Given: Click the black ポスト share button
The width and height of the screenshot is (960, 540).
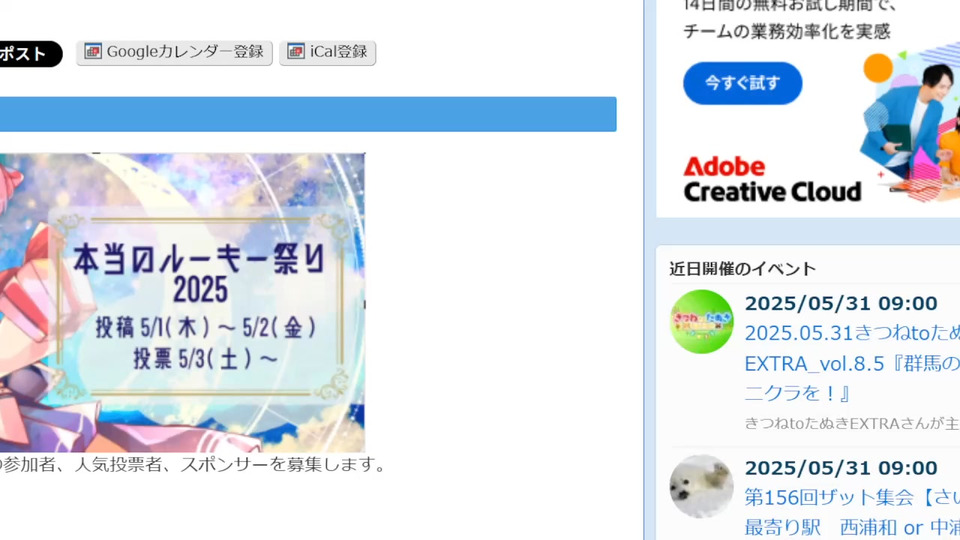Looking at the screenshot, I should (30, 54).
